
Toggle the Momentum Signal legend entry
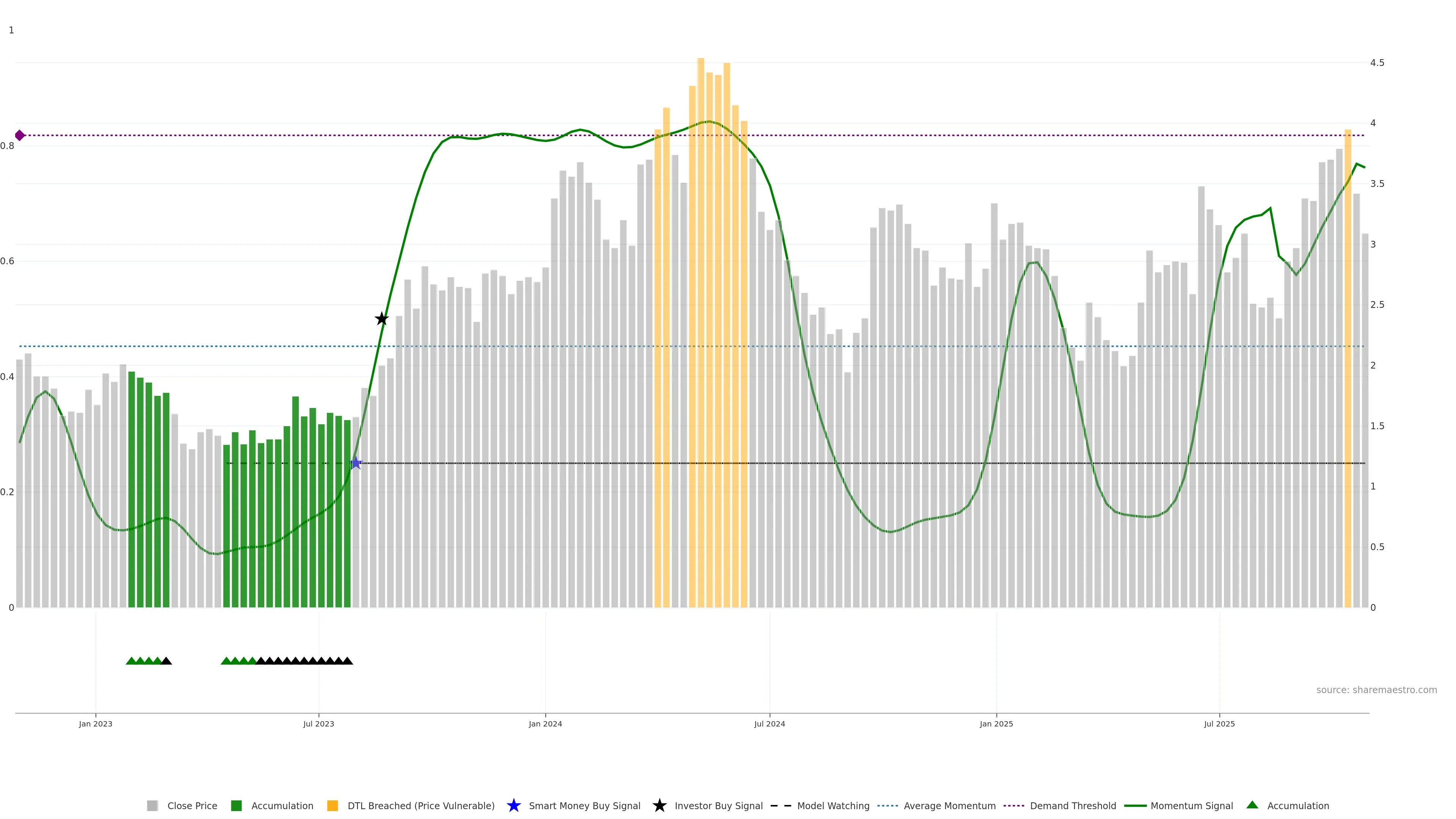[1191, 806]
